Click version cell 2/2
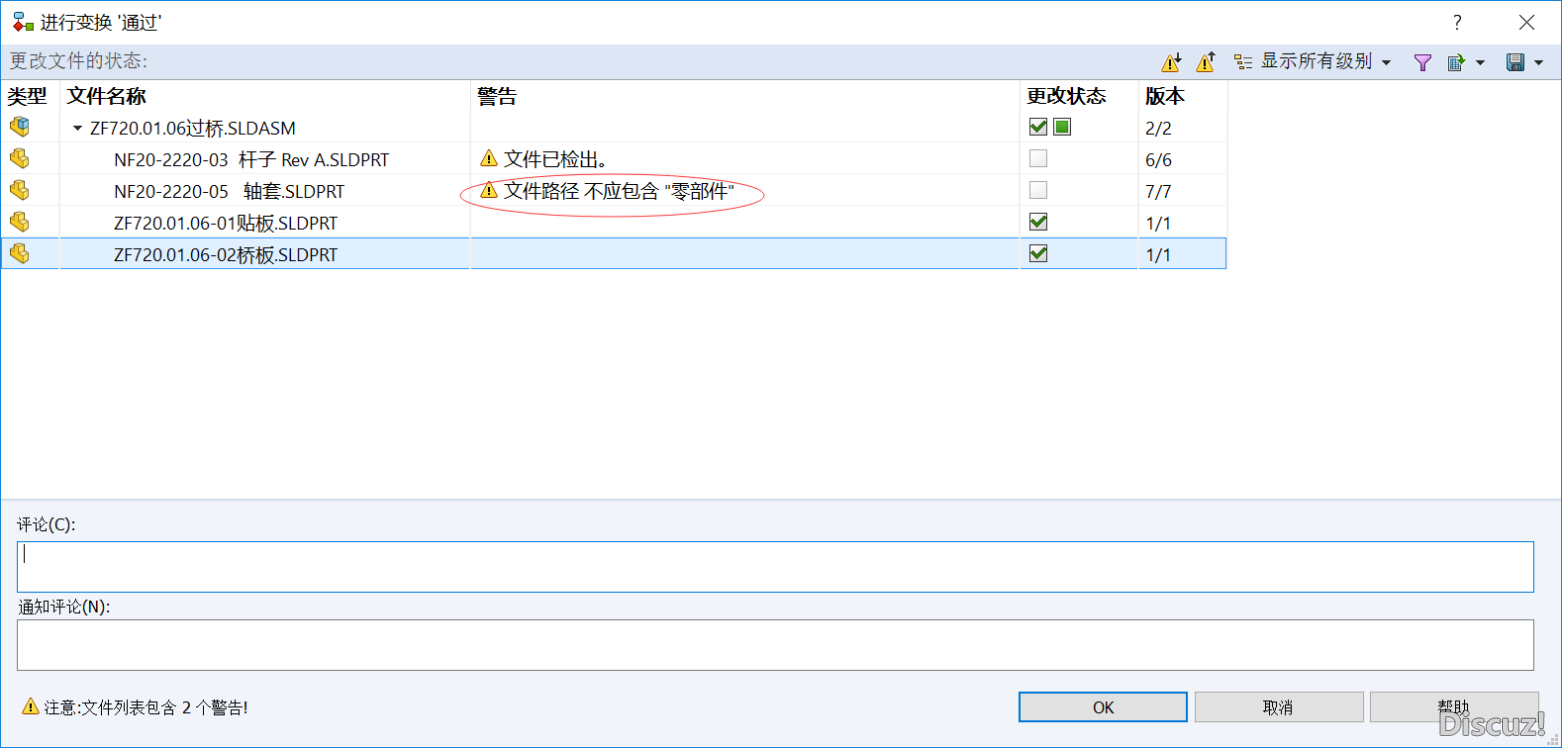This screenshot has height=748, width=1562. tap(1158, 128)
